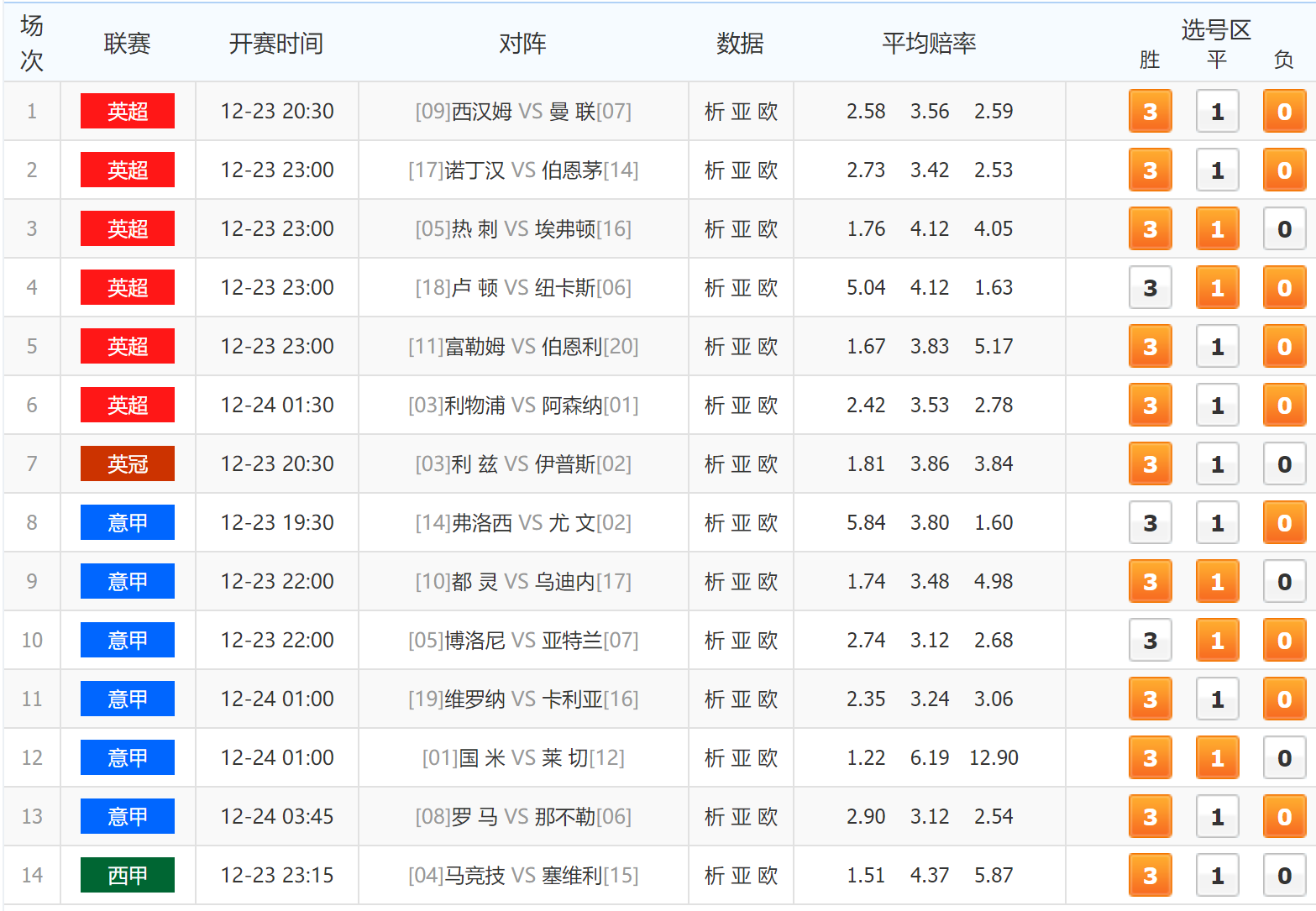Click the odds value 5.84
The height and width of the screenshot is (911, 1316).
pos(866,522)
